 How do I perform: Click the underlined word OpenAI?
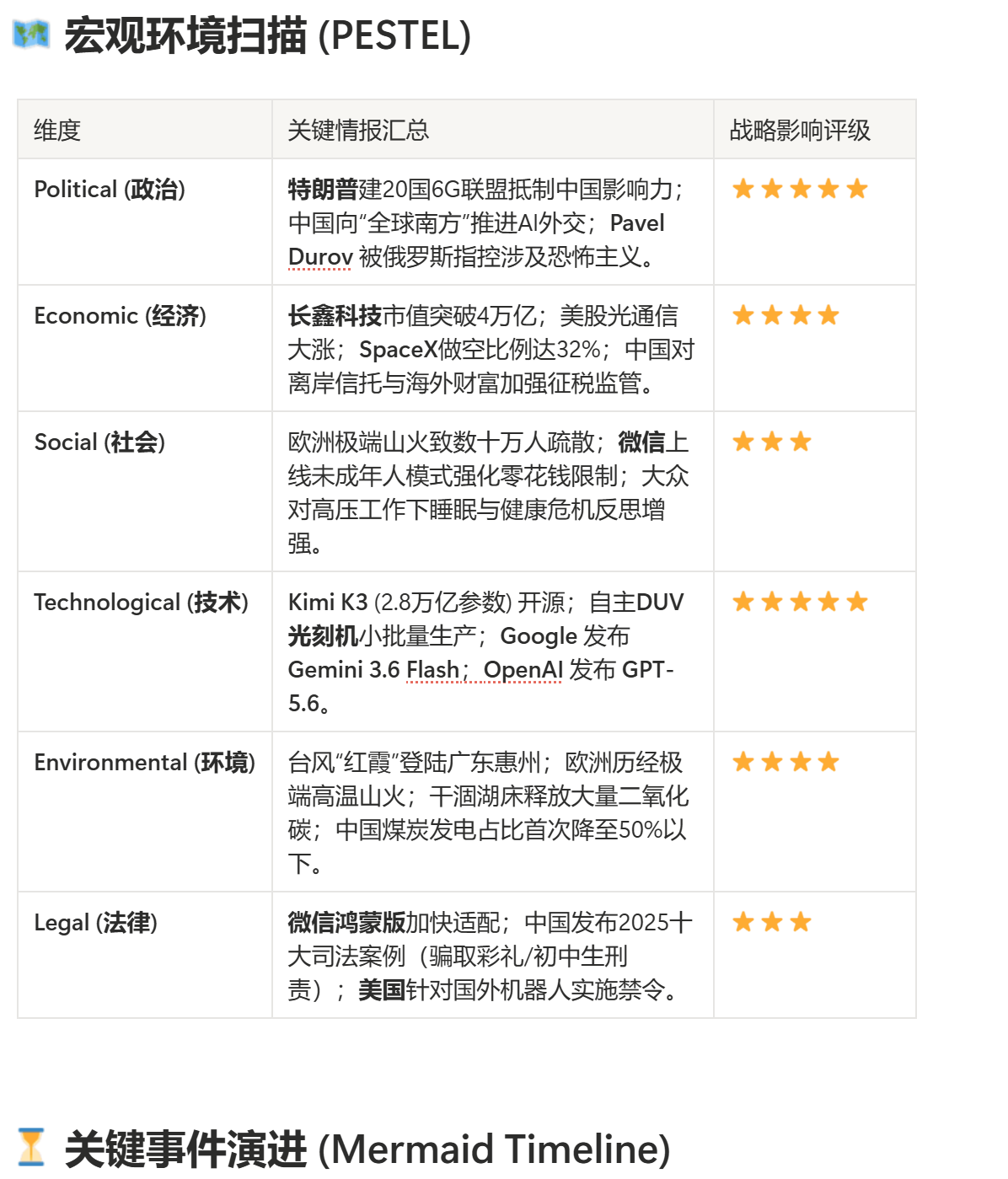[x=523, y=670]
